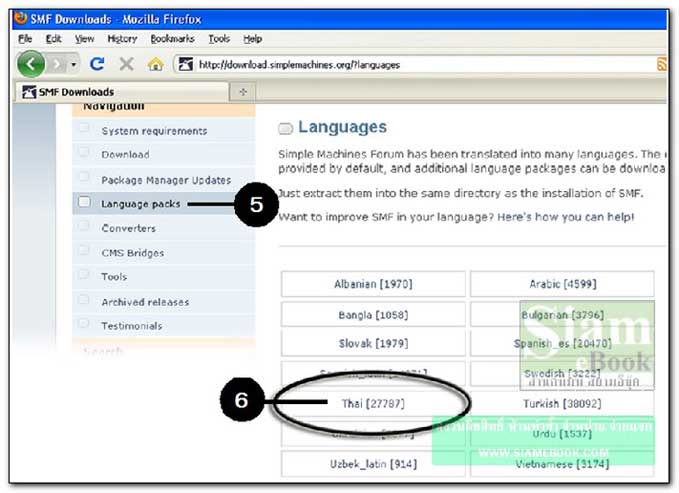Select the SMF Downloads tab
The width and height of the screenshot is (679, 493).
point(123,92)
